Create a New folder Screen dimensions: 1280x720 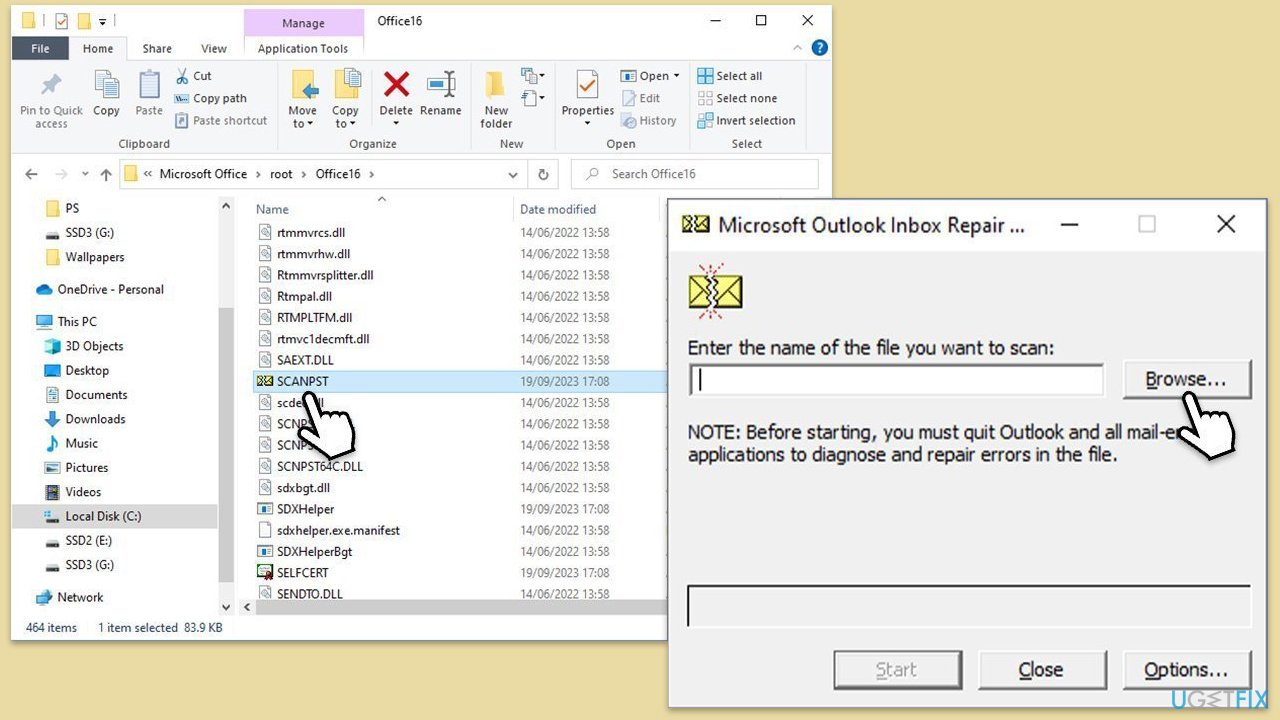tap(496, 99)
